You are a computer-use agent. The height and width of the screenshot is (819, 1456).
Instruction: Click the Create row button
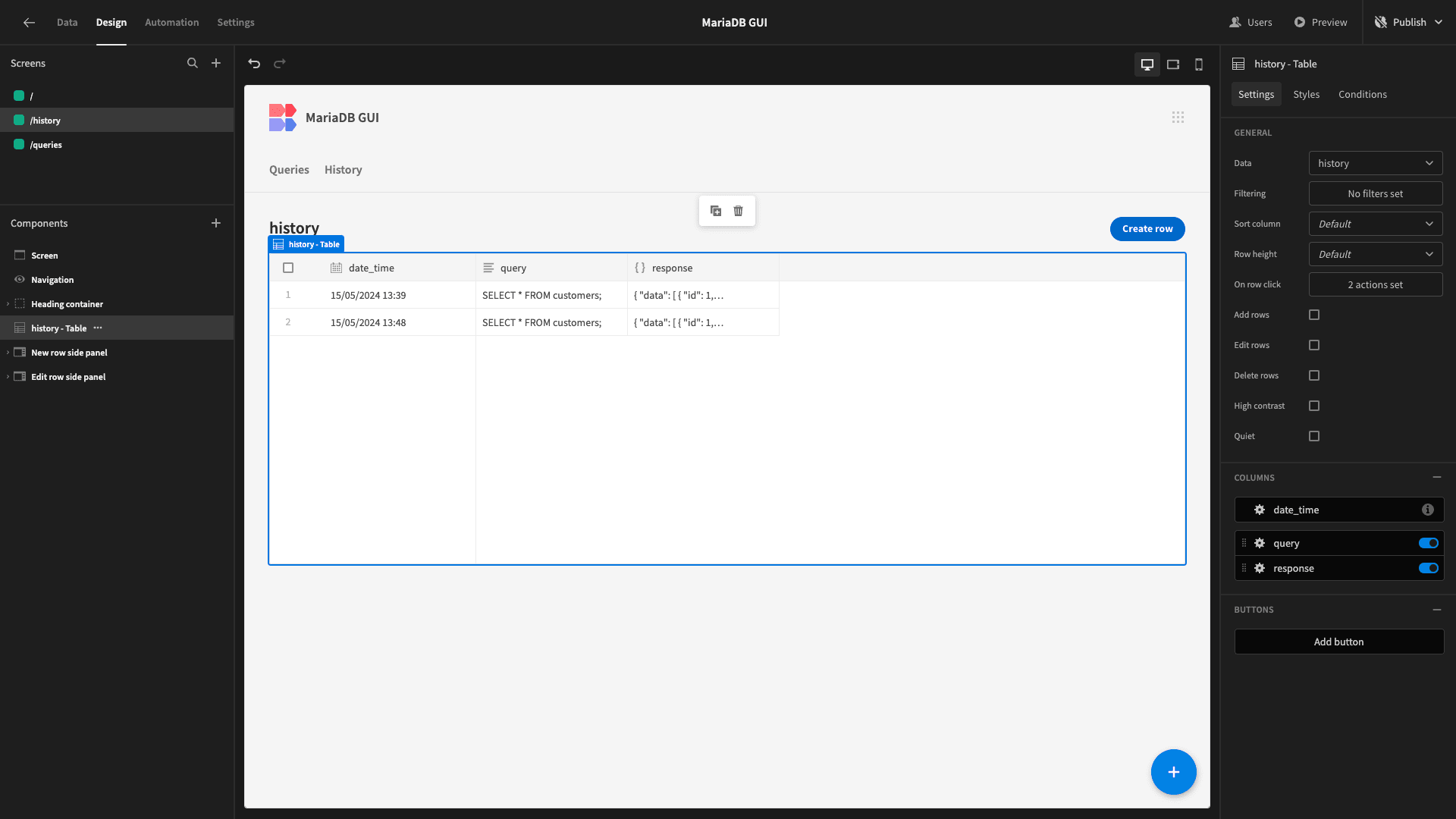point(1147,229)
